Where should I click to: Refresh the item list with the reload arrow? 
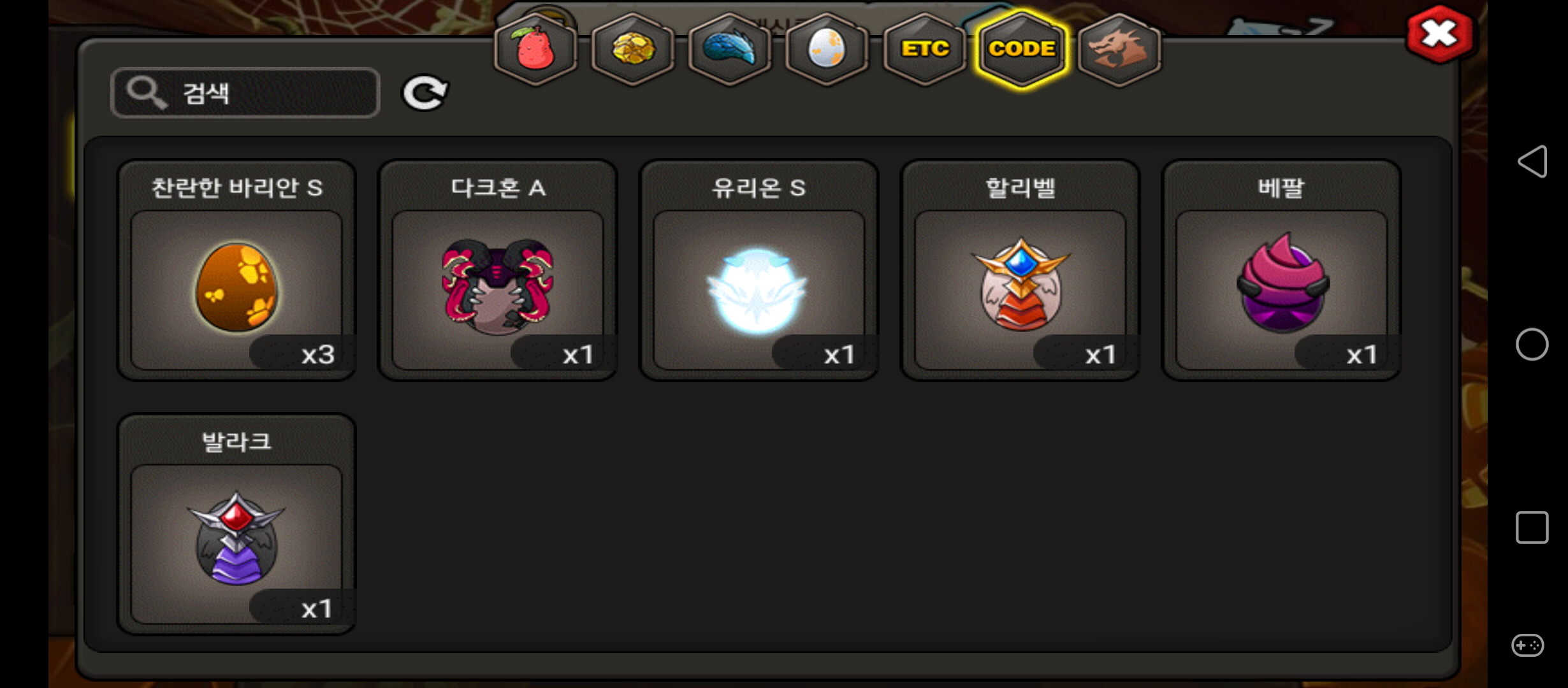425,93
